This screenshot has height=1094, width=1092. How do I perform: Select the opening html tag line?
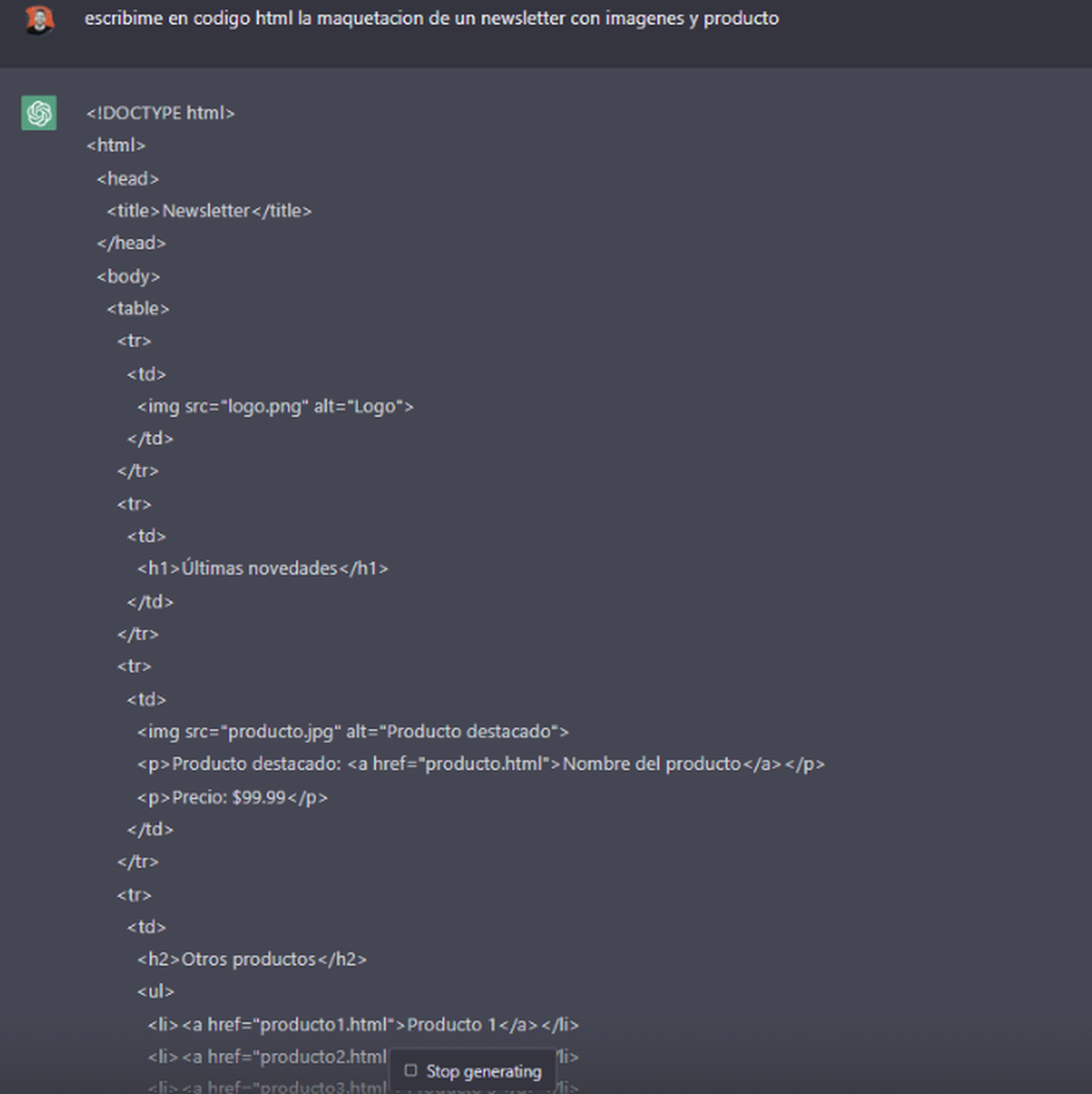tap(116, 146)
